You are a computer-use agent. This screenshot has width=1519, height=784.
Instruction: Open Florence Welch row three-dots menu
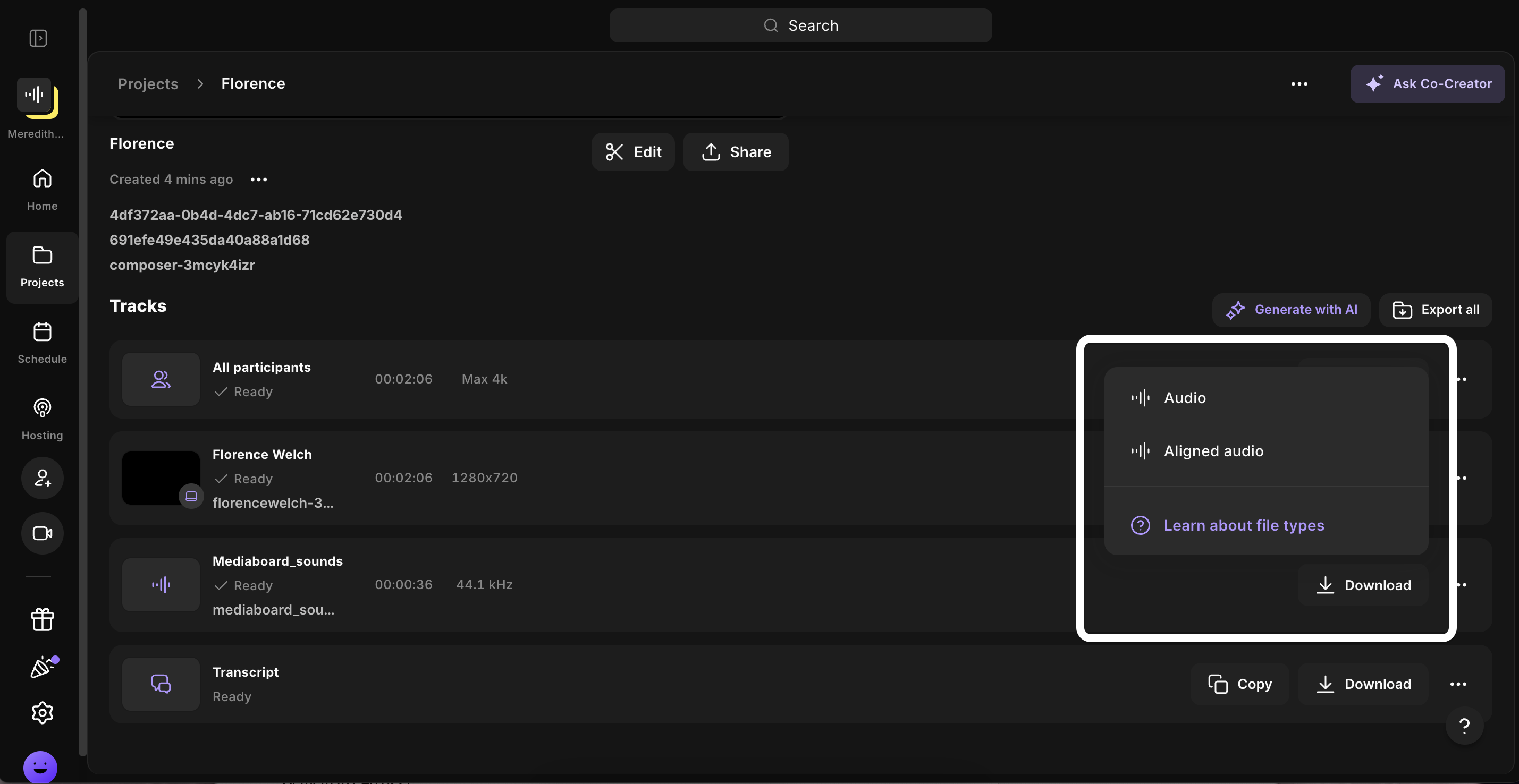click(x=1461, y=478)
